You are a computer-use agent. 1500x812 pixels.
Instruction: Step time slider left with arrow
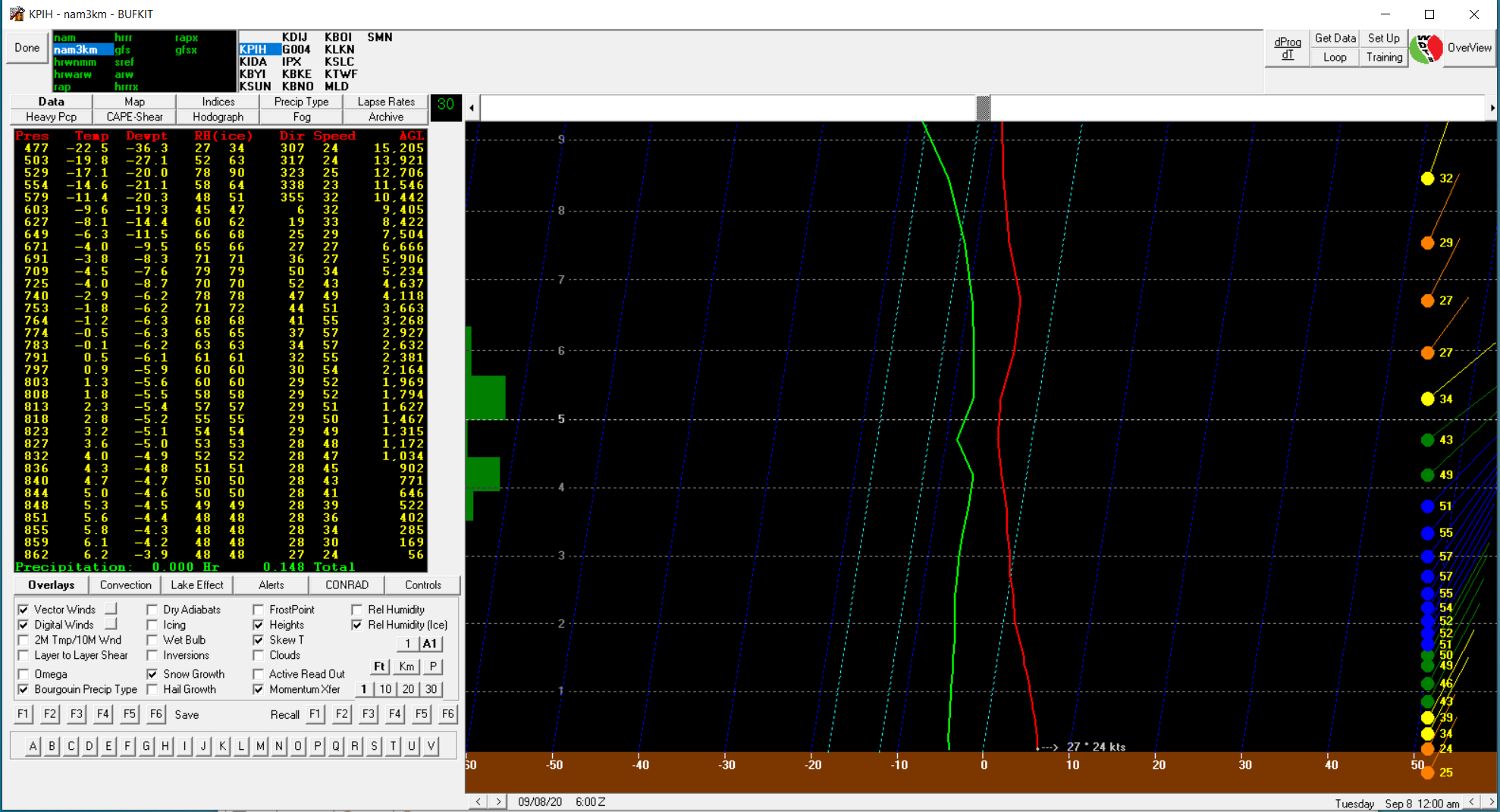coord(472,108)
